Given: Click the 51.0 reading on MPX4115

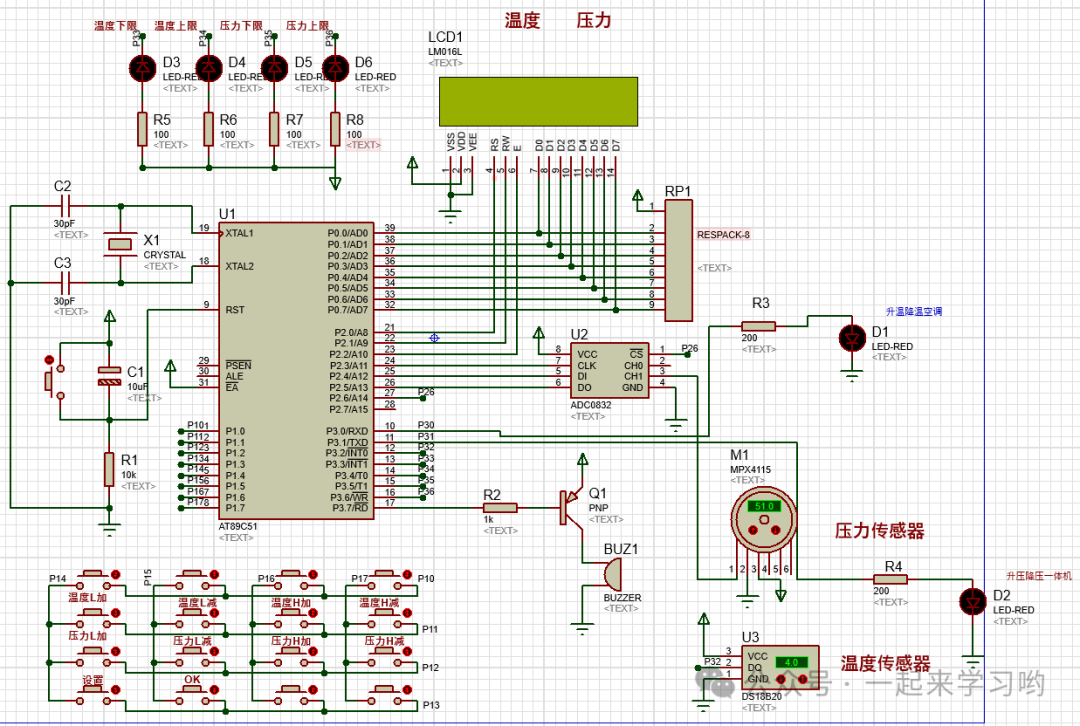Looking at the screenshot, I should click(764, 506).
